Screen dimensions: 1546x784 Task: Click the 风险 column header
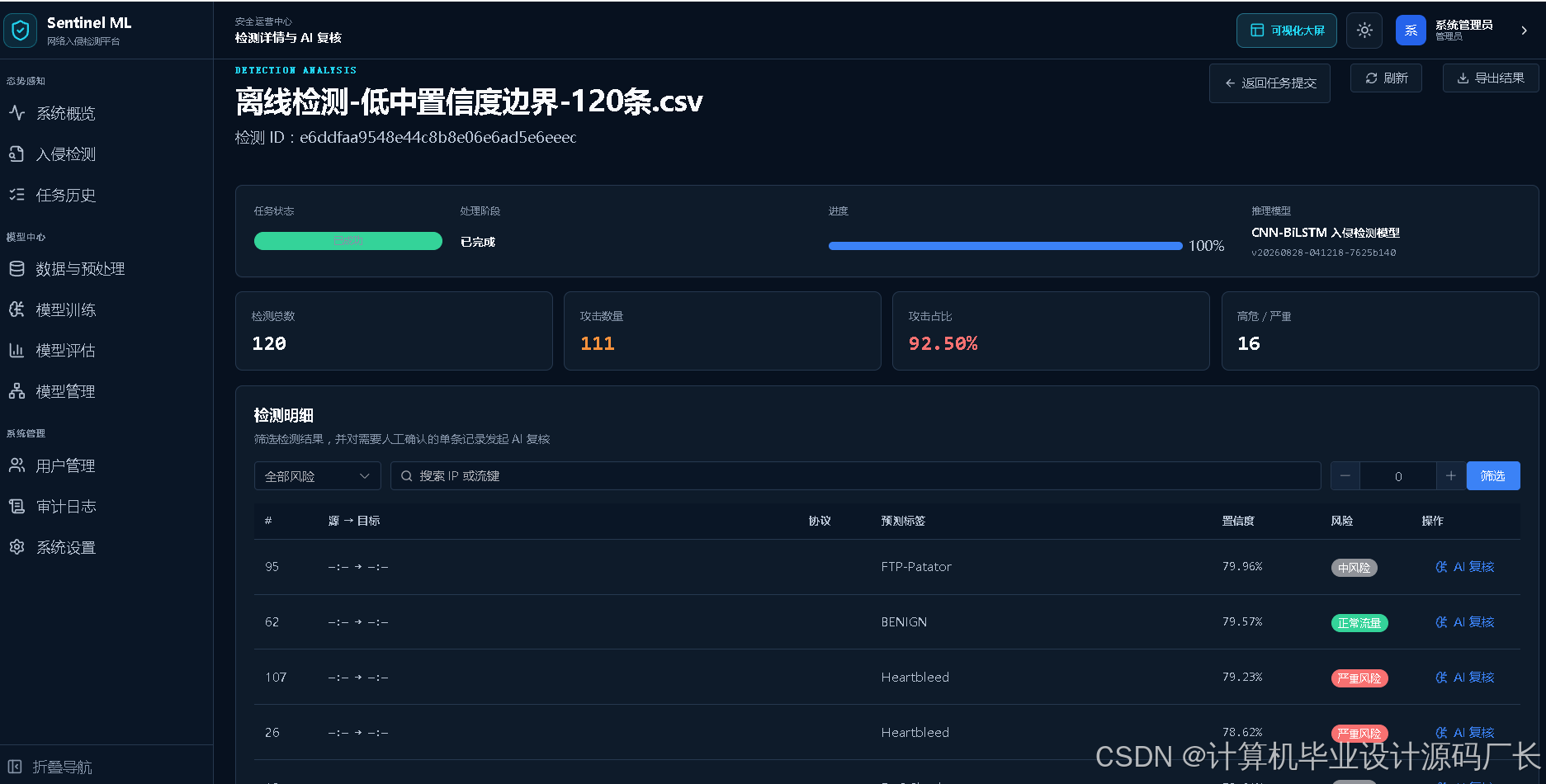tap(1342, 521)
